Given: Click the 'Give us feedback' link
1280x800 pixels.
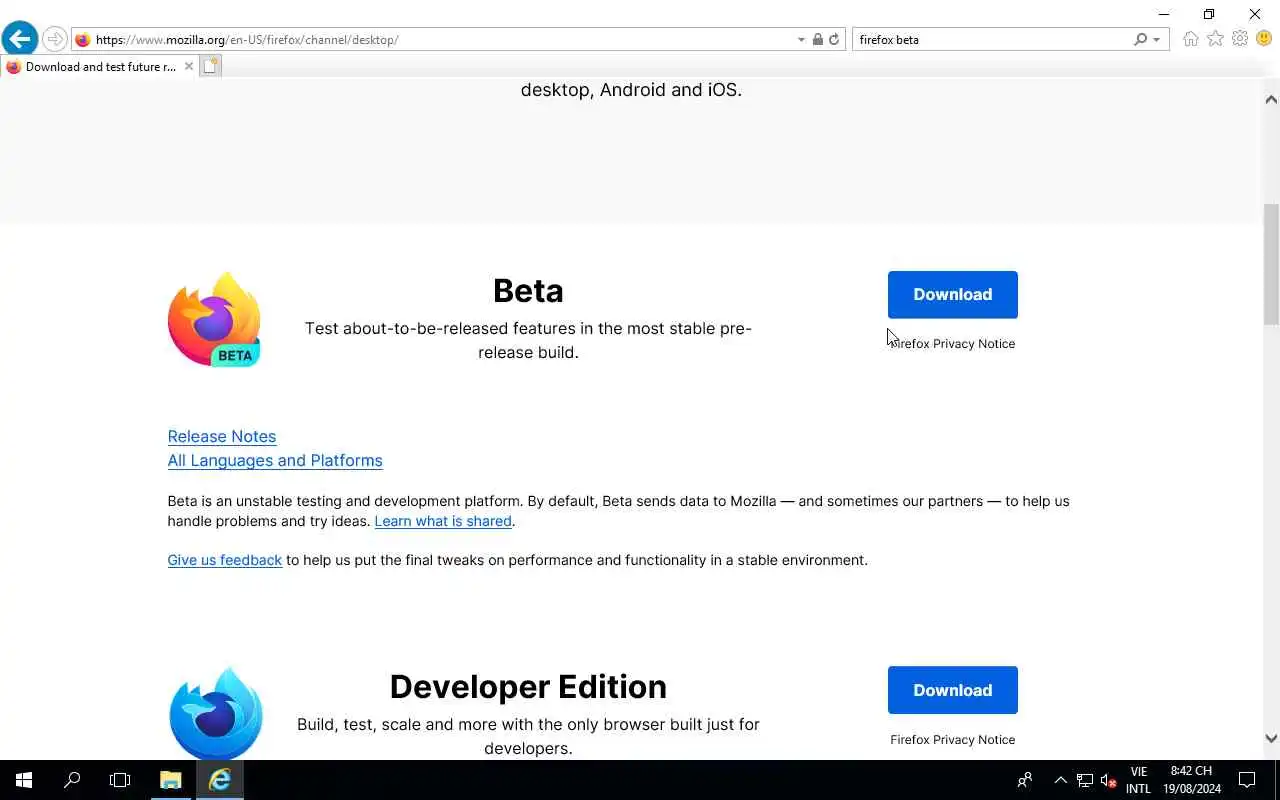Looking at the screenshot, I should (225, 560).
